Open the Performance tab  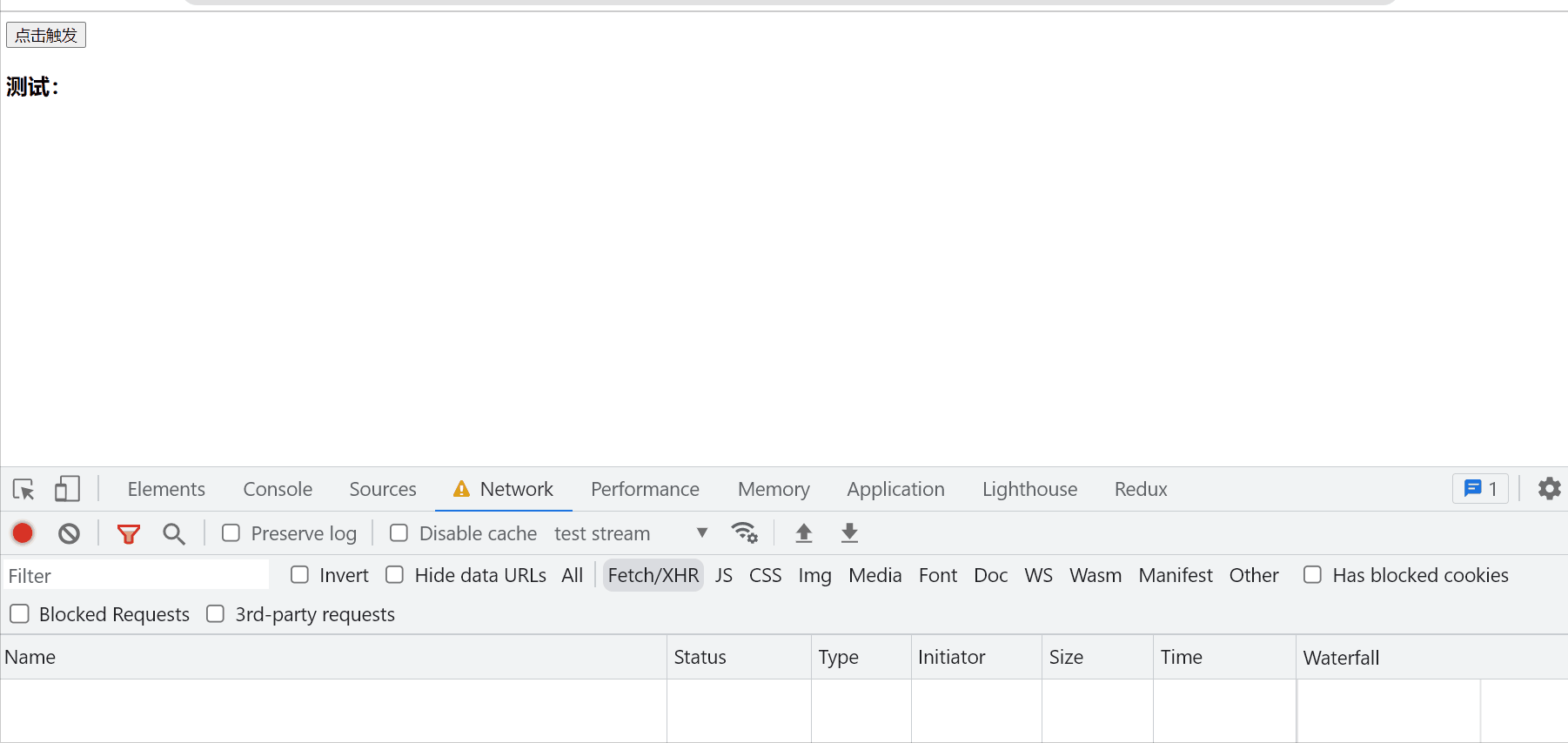(645, 489)
